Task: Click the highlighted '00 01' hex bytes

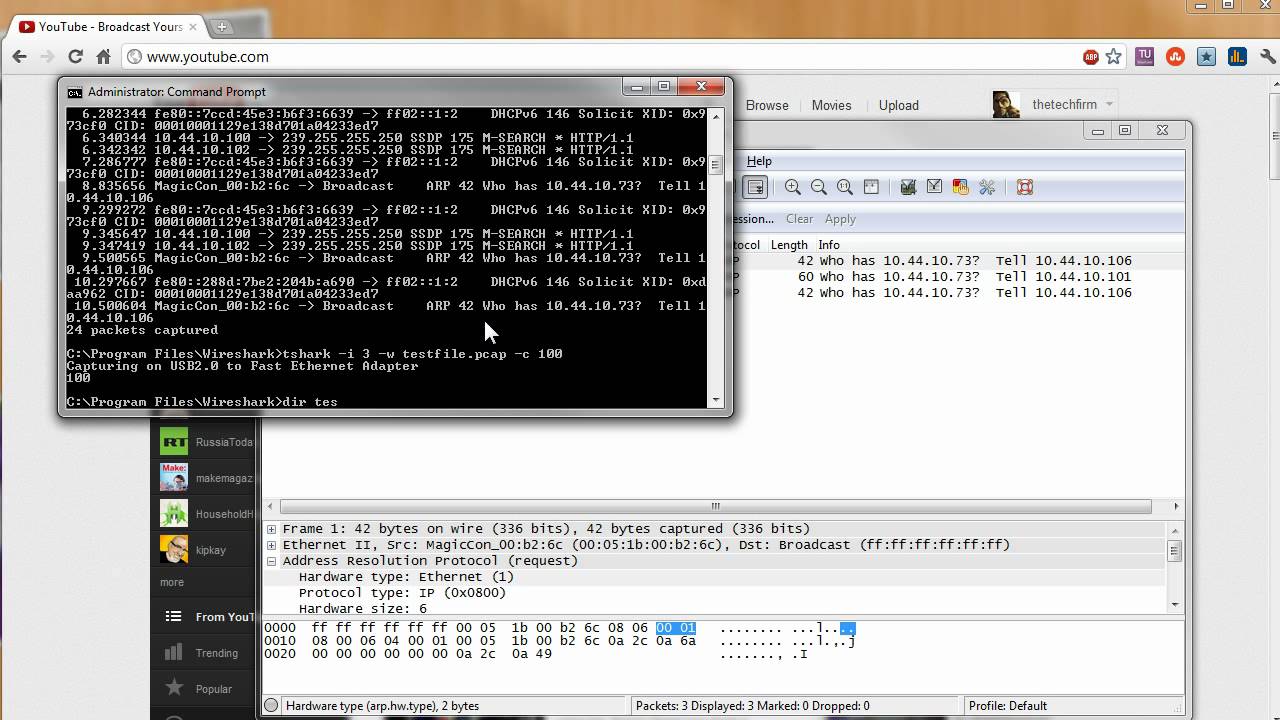Action: coord(675,628)
